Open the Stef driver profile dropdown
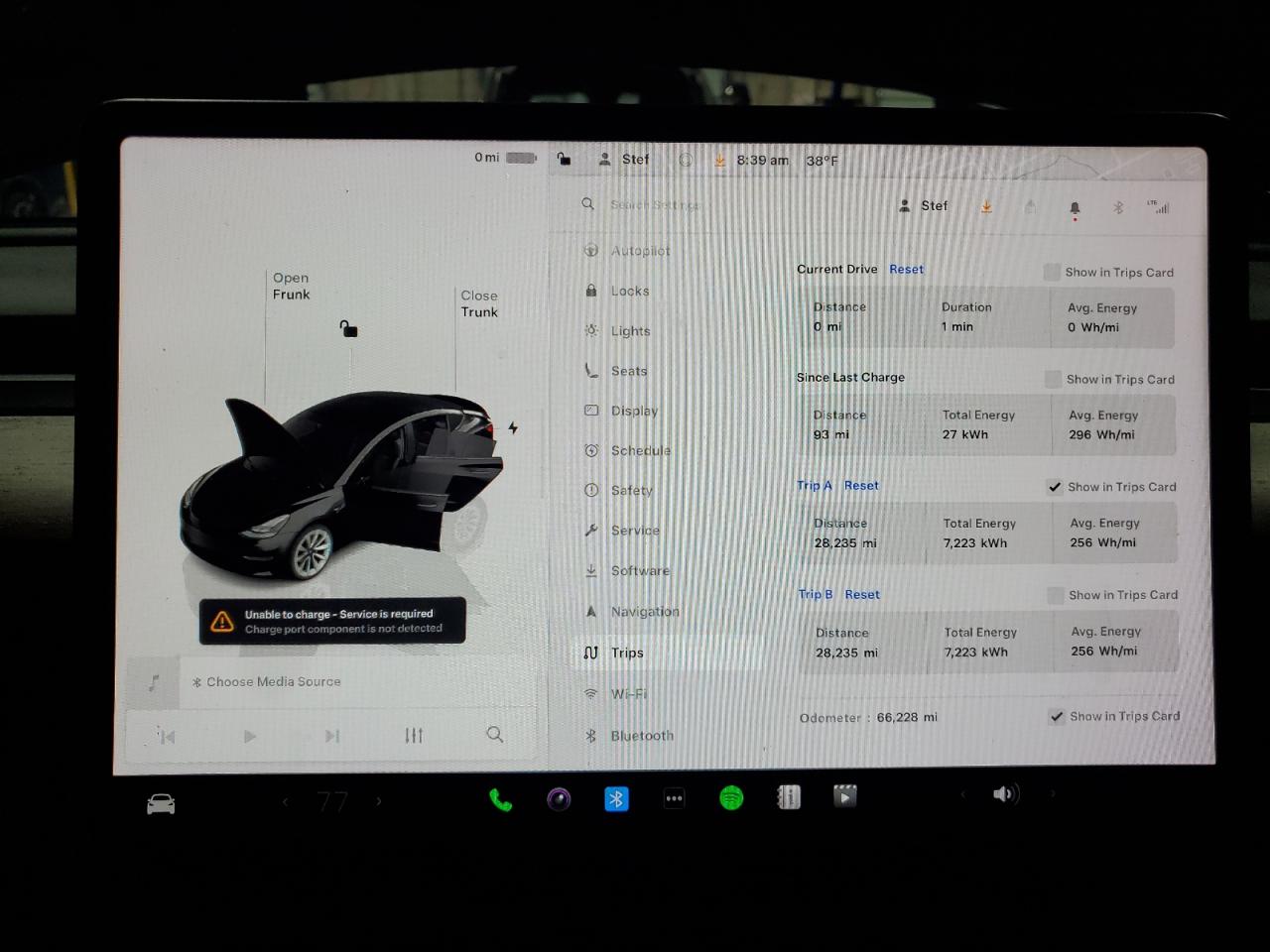Image resolution: width=1270 pixels, height=952 pixels. tap(924, 206)
